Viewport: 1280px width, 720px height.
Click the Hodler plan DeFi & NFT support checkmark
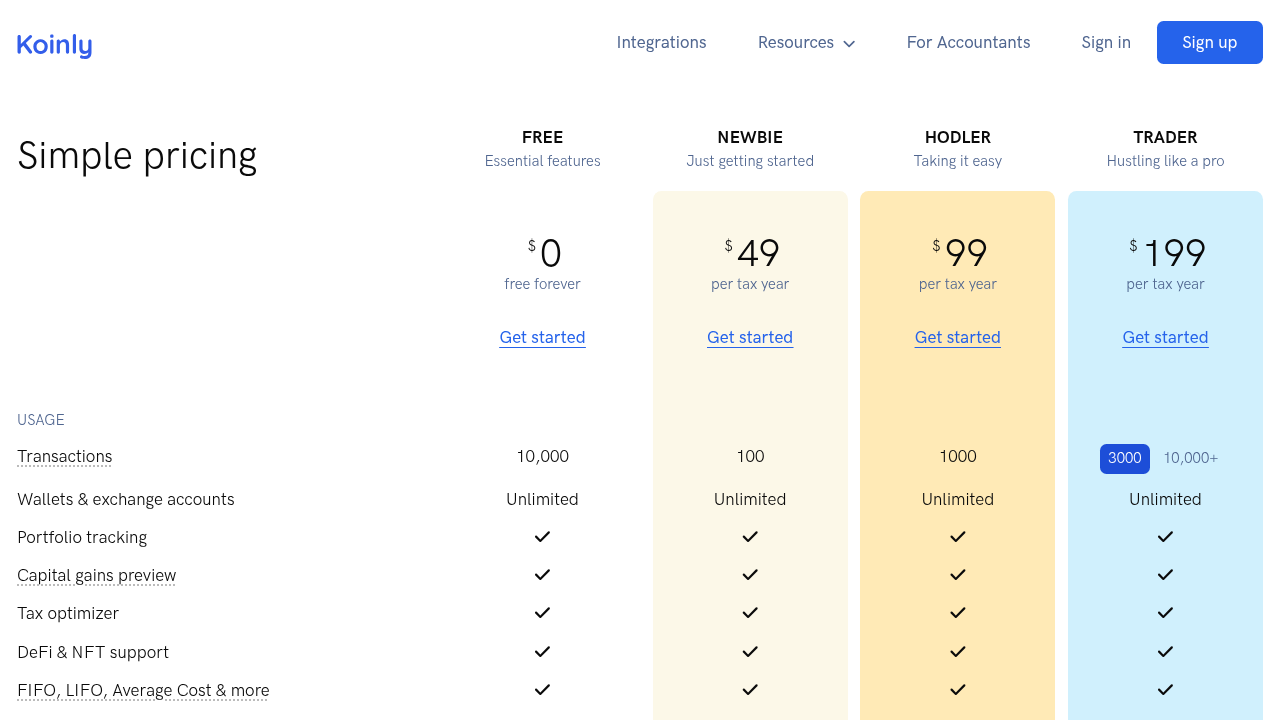[958, 652]
